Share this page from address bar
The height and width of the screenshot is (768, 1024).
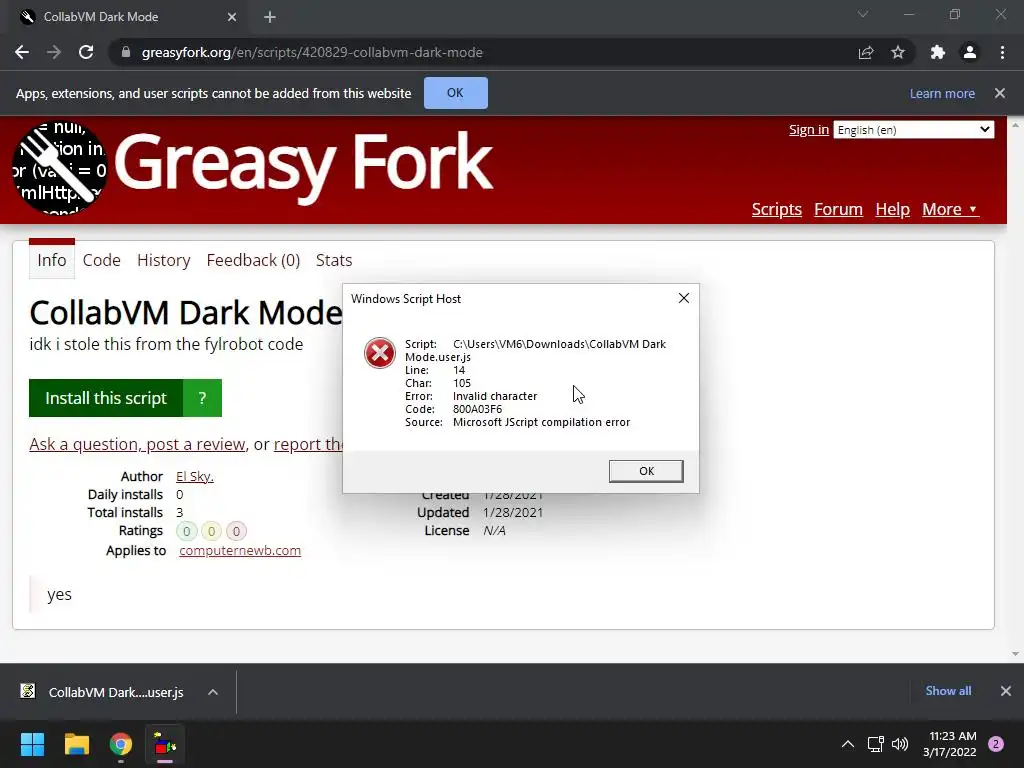(866, 52)
